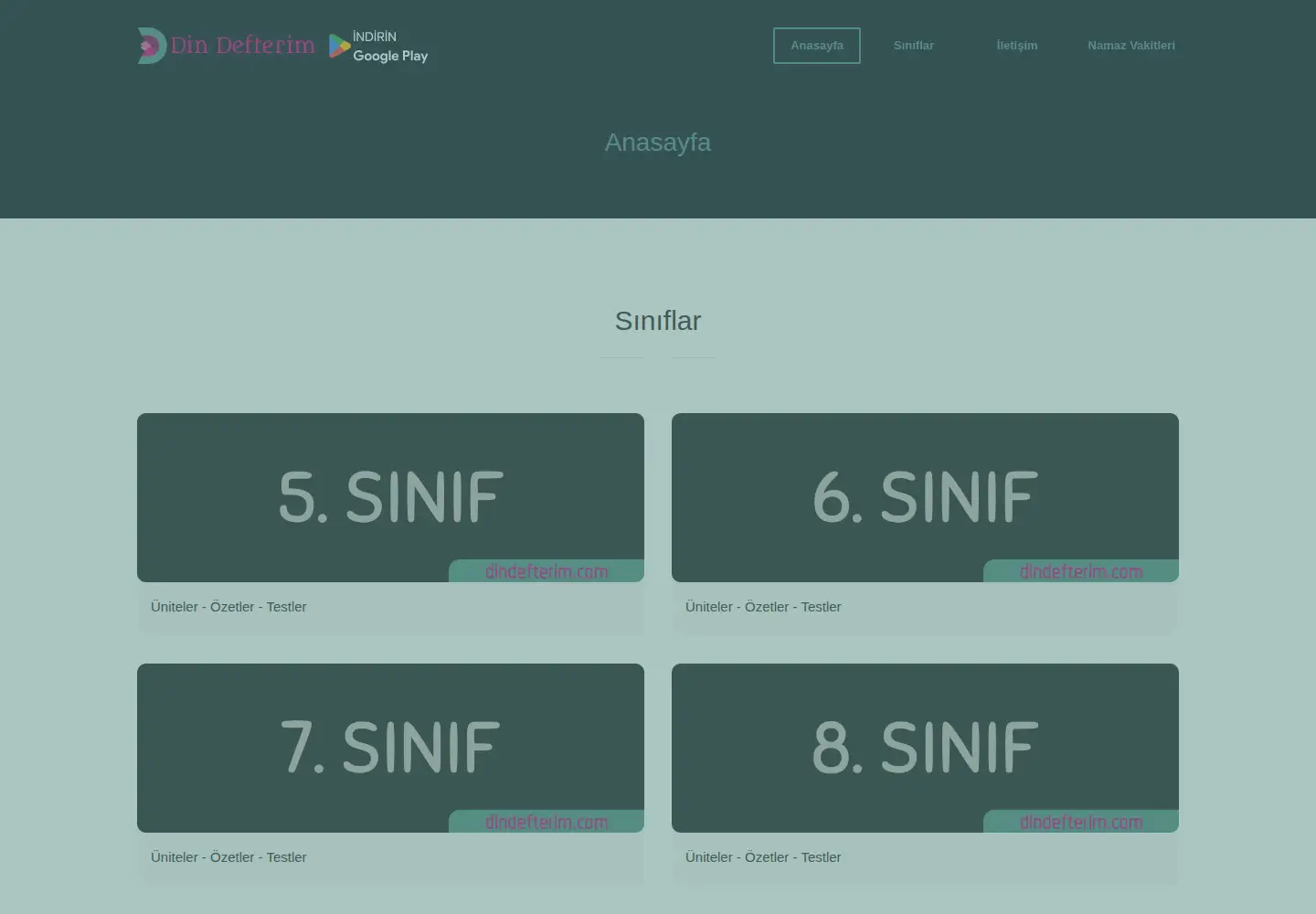Go to the Anasayfa menu item
1316x914 pixels.
click(817, 46)
